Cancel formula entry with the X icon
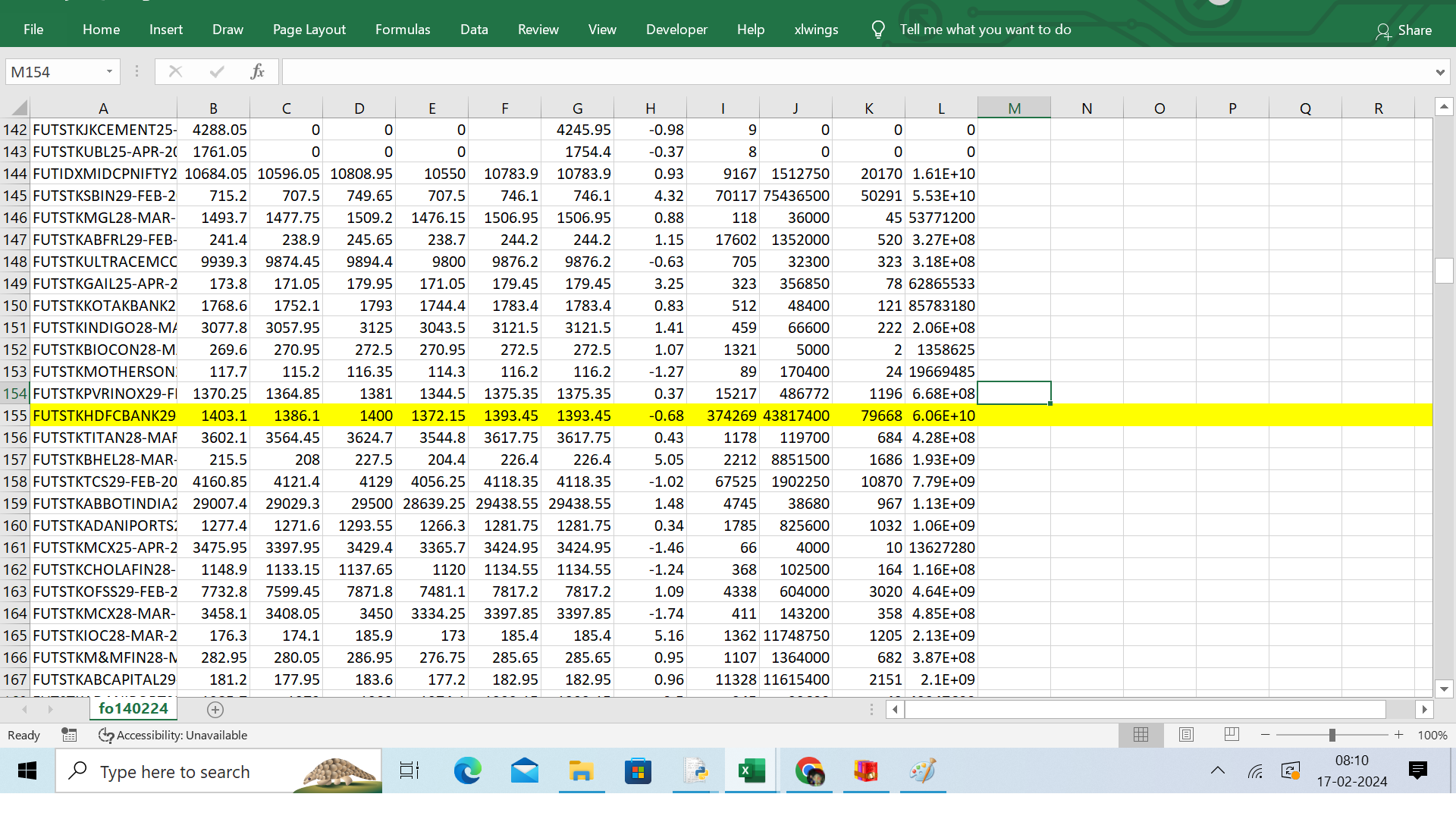 (175, 71)
